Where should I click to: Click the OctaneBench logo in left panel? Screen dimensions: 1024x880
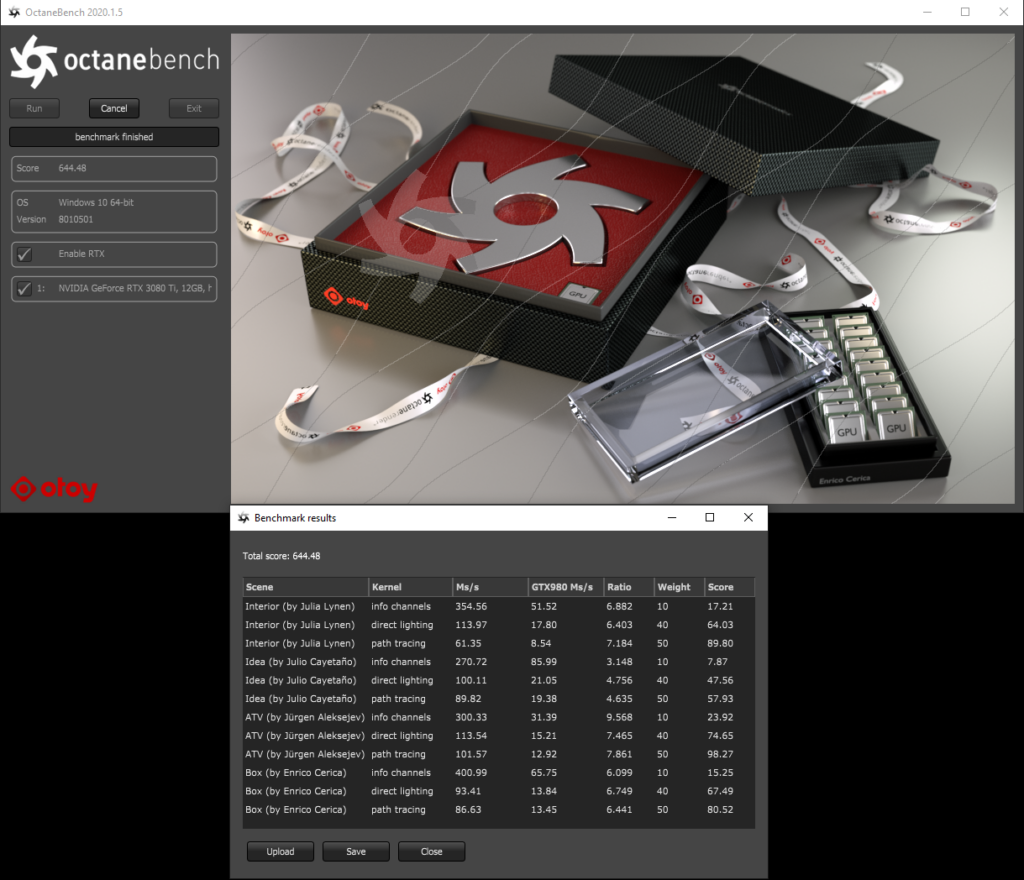tap(114, 61)
